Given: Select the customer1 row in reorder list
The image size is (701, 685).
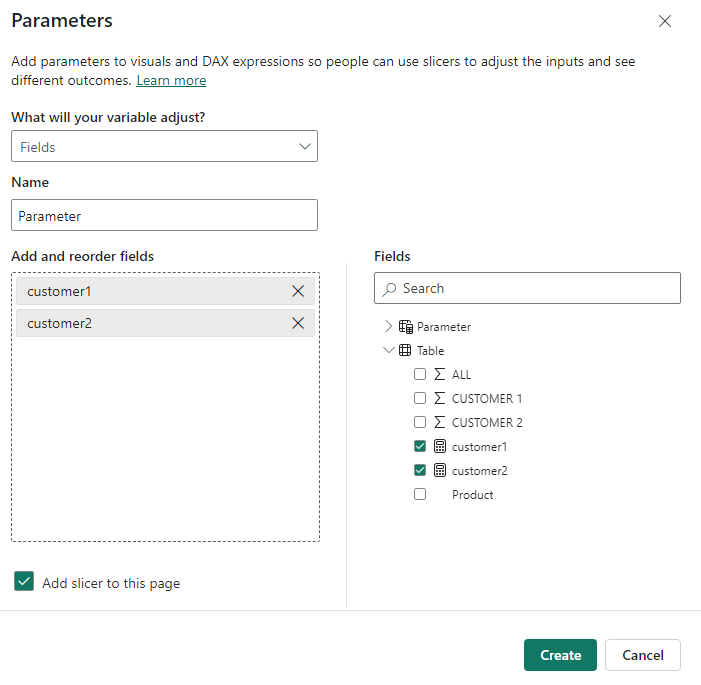Looking at the screenshot, I should pos(165,291).
